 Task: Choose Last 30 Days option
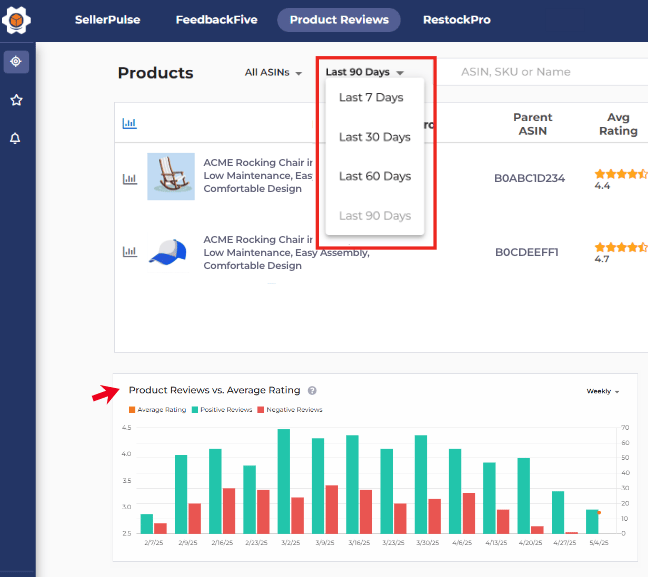click(x=375, y=137)
